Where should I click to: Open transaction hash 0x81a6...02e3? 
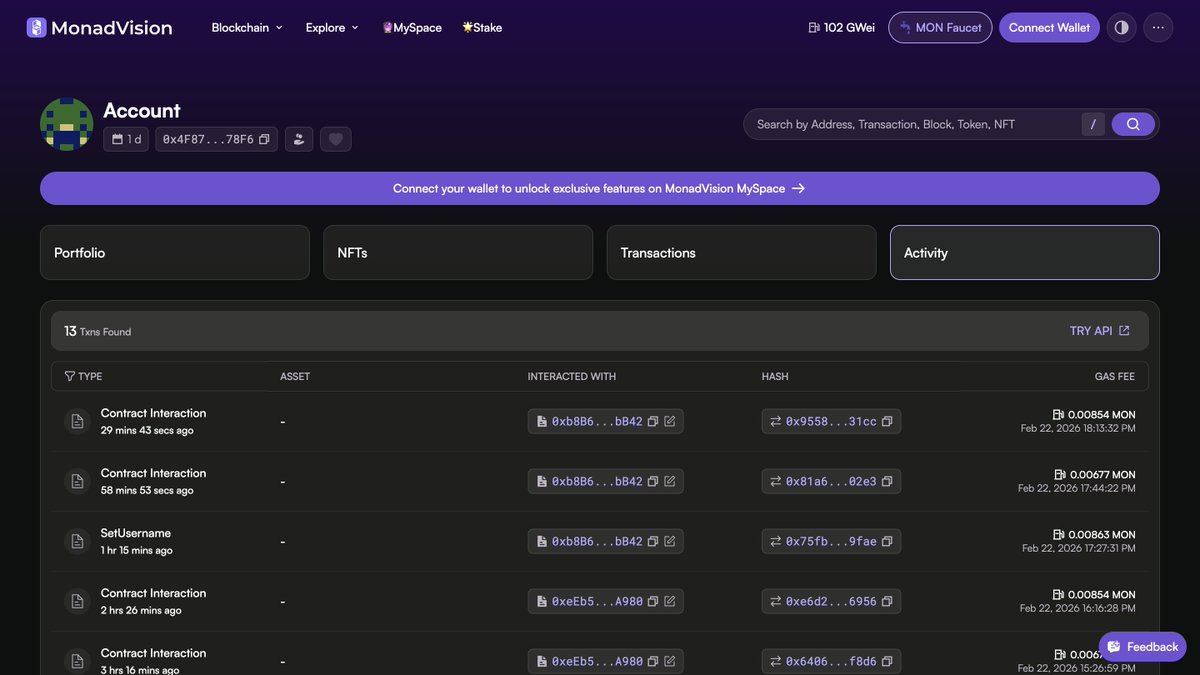pos(831,482)
